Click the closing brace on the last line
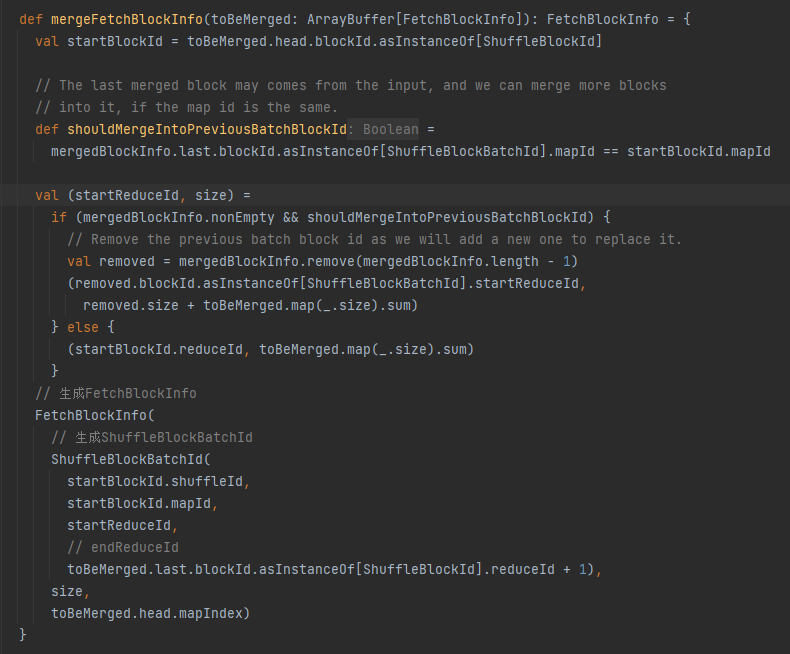 coord(23,635)
